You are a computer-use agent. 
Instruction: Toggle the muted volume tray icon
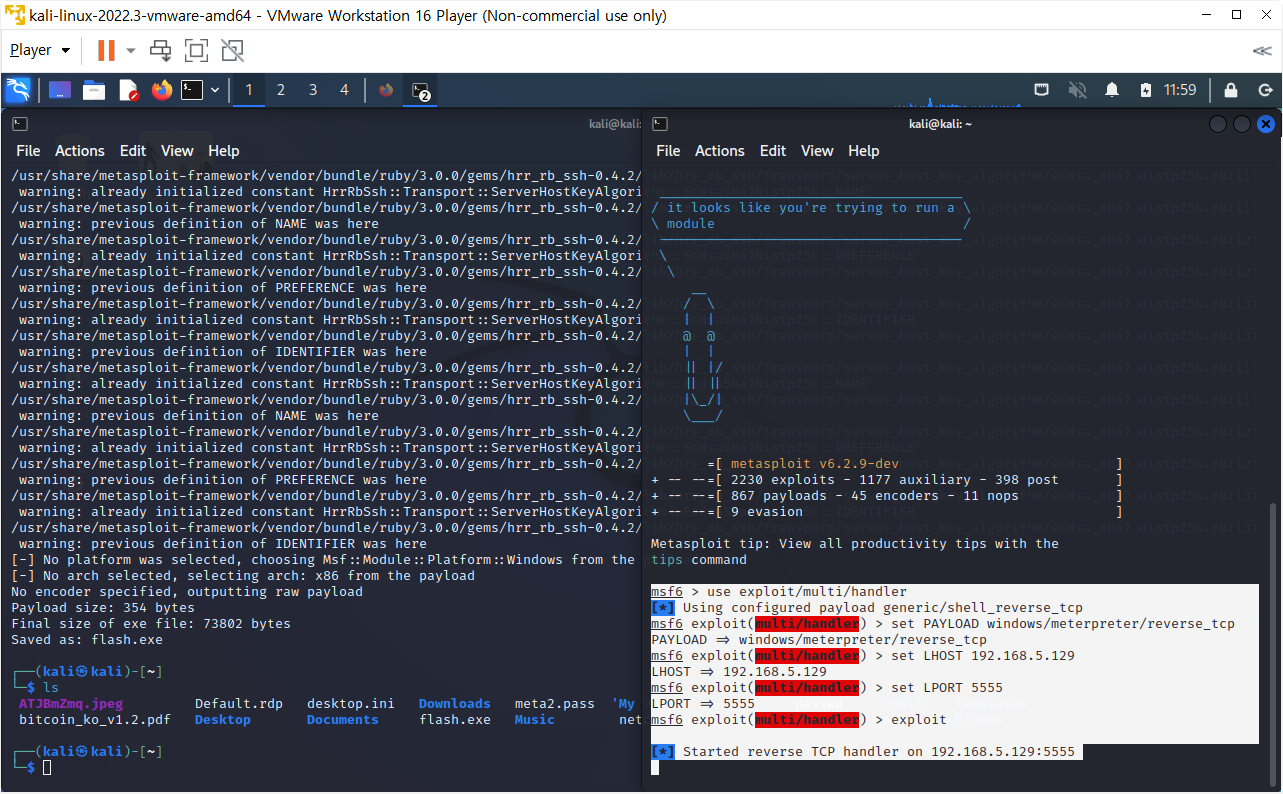1077,90
